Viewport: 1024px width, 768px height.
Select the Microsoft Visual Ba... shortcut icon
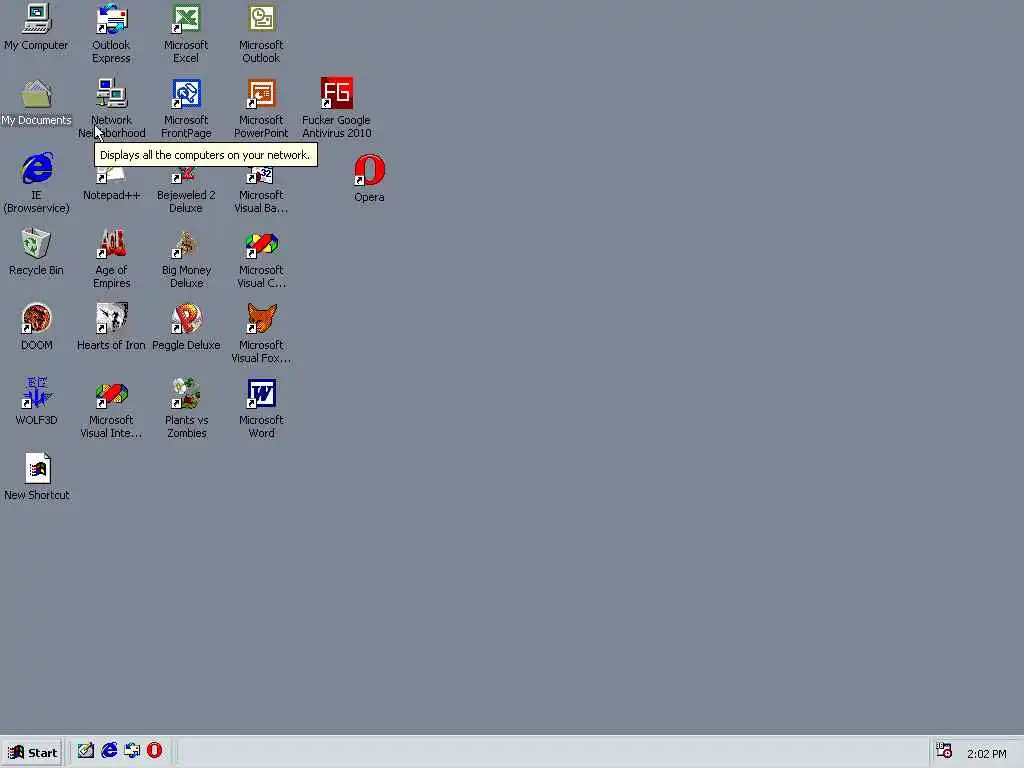tap(261, 175)
